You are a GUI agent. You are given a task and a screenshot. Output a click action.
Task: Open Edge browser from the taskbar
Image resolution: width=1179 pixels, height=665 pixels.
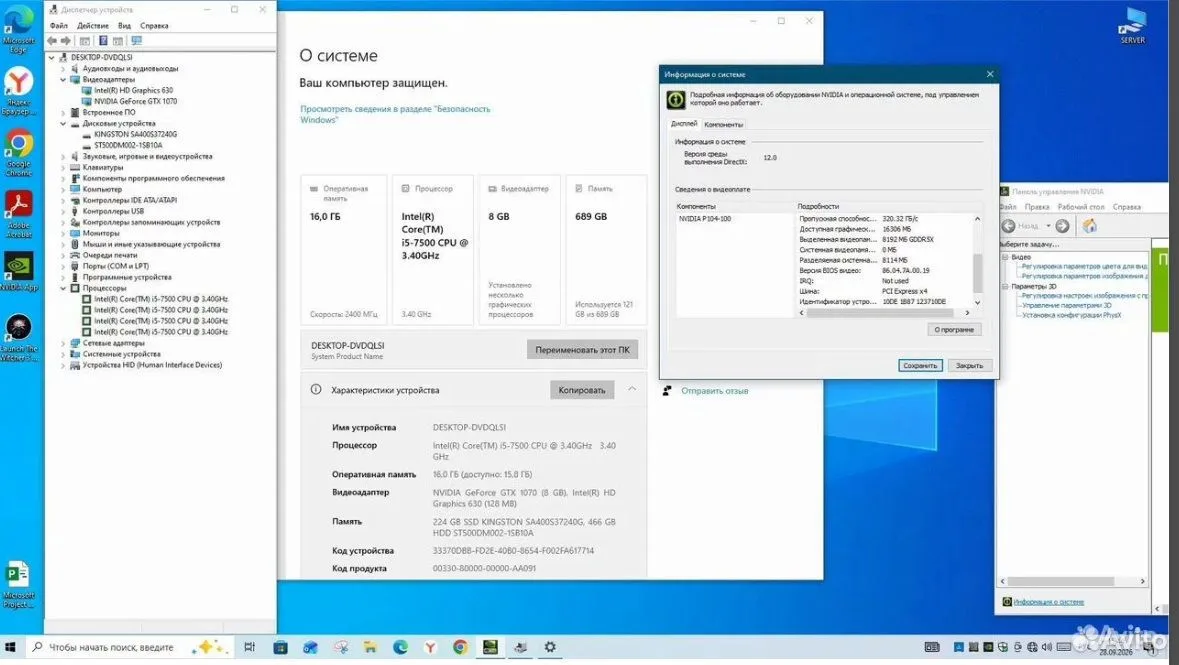pyautogui.click(x=400, y=647)
